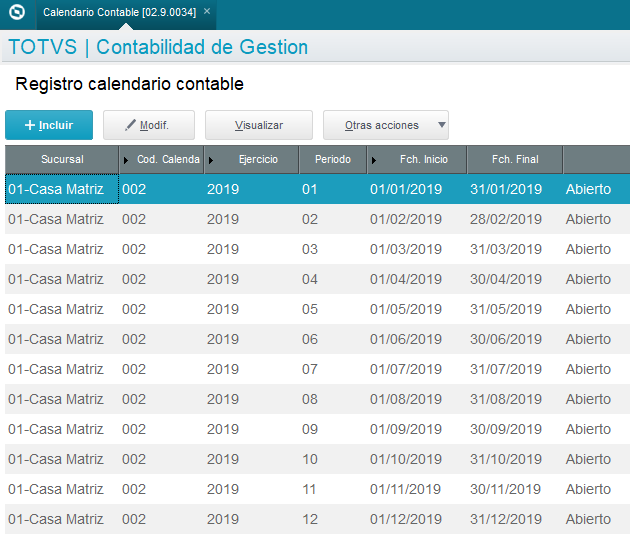The image size is (630, 541).
Task: Select period cell 09
Action: (x=310, y=429)
